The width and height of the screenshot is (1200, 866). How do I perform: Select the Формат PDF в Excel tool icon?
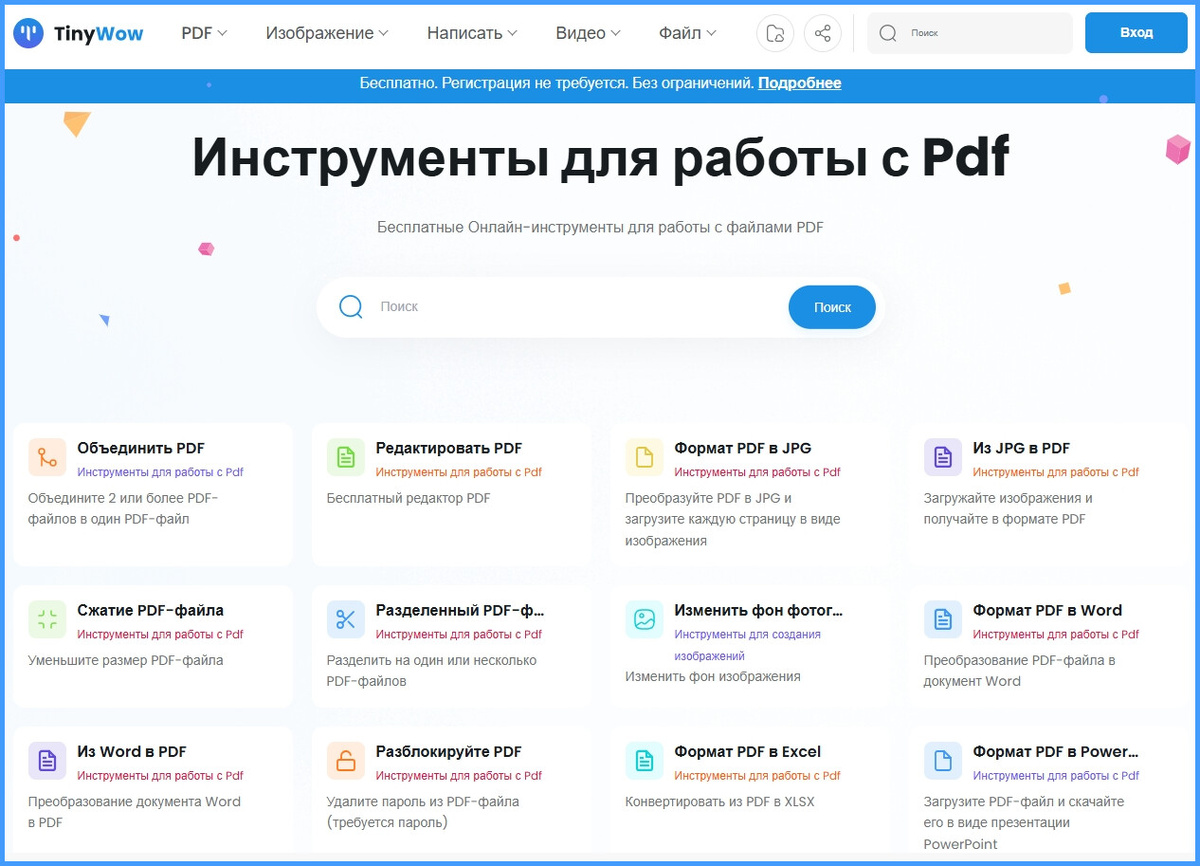point(644,761)
